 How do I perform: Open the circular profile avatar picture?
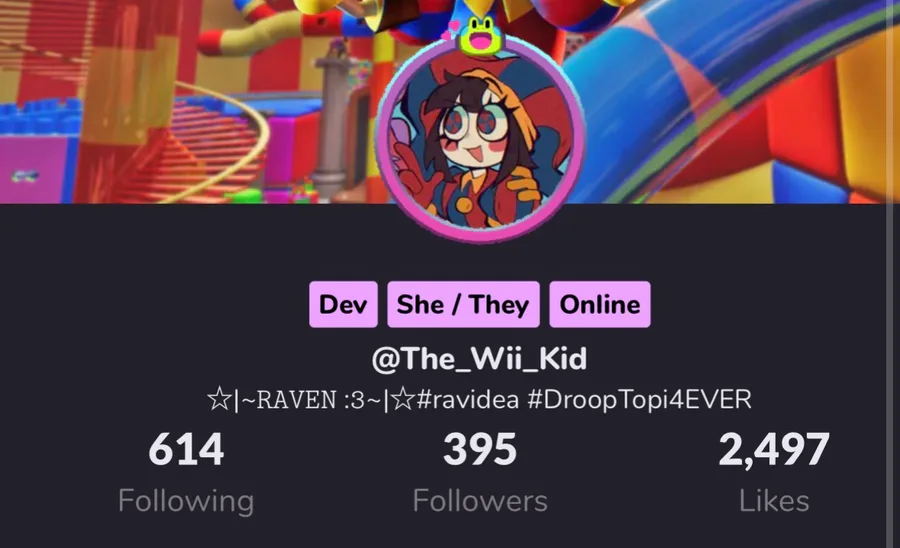(481, 138)
